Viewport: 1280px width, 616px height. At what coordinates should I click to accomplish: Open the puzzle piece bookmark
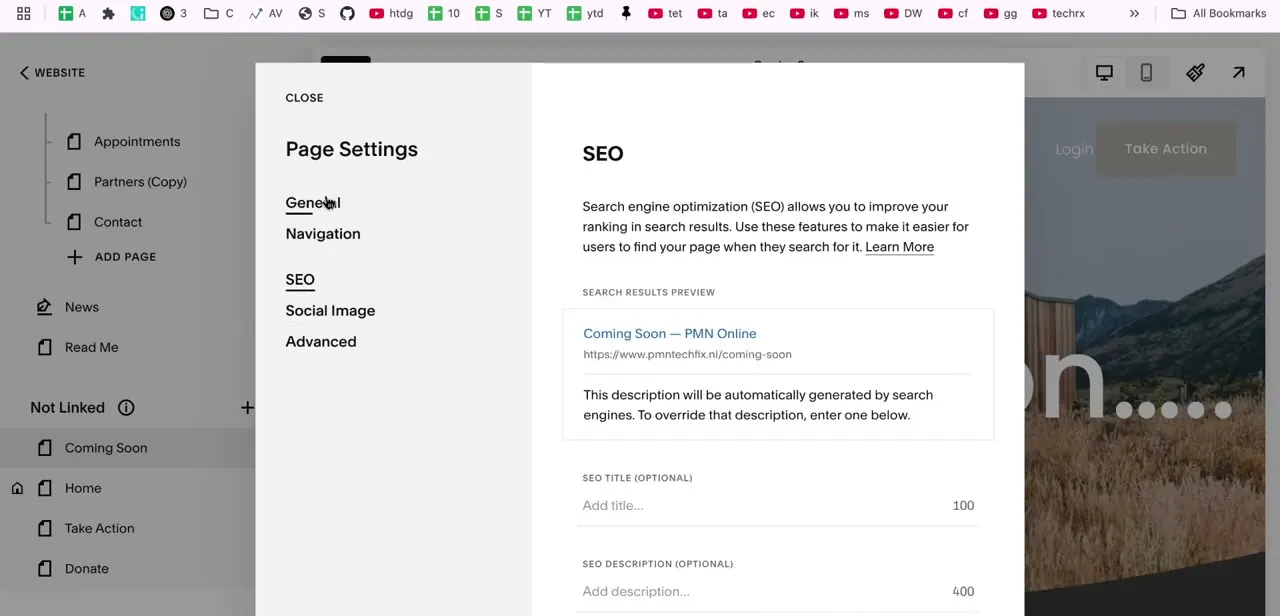(108, 13)
